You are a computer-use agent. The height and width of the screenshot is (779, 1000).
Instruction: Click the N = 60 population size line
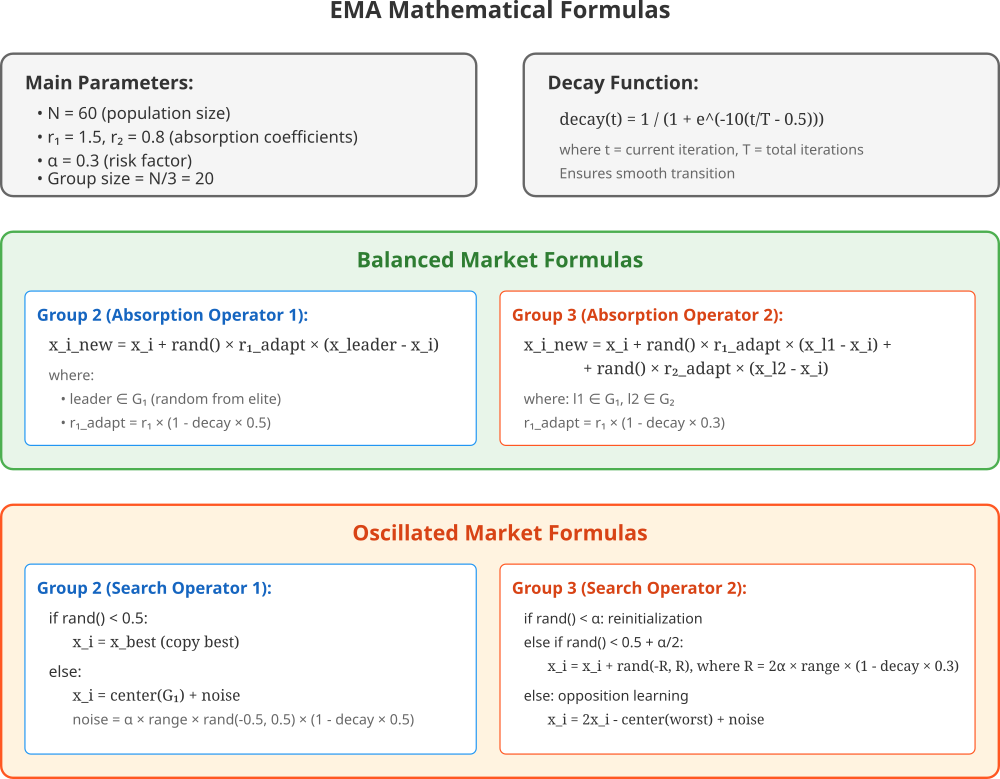coord(133,114)
